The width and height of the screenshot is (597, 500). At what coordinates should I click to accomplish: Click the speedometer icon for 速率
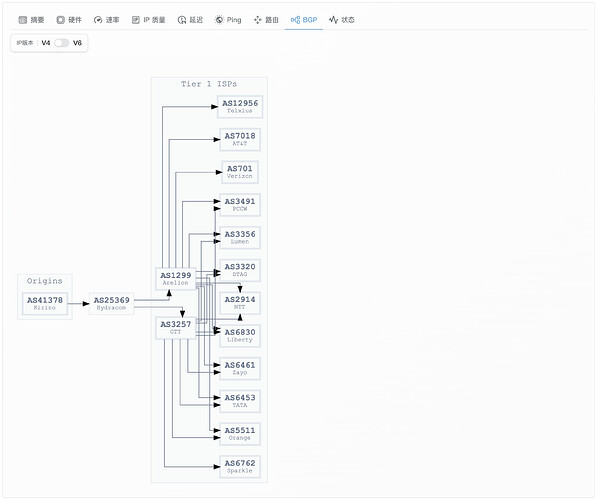click(98, 20)
